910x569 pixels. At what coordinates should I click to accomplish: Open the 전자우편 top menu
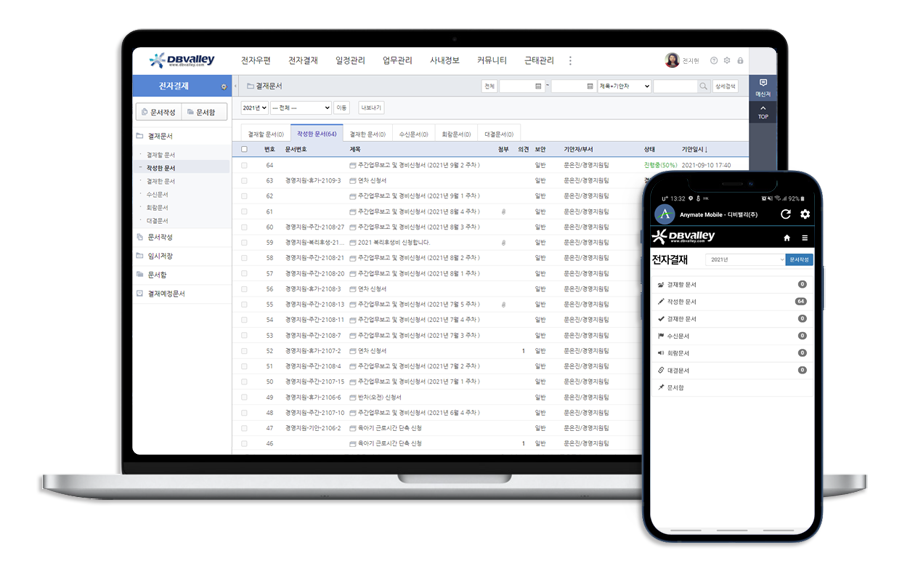coord(256,60)
